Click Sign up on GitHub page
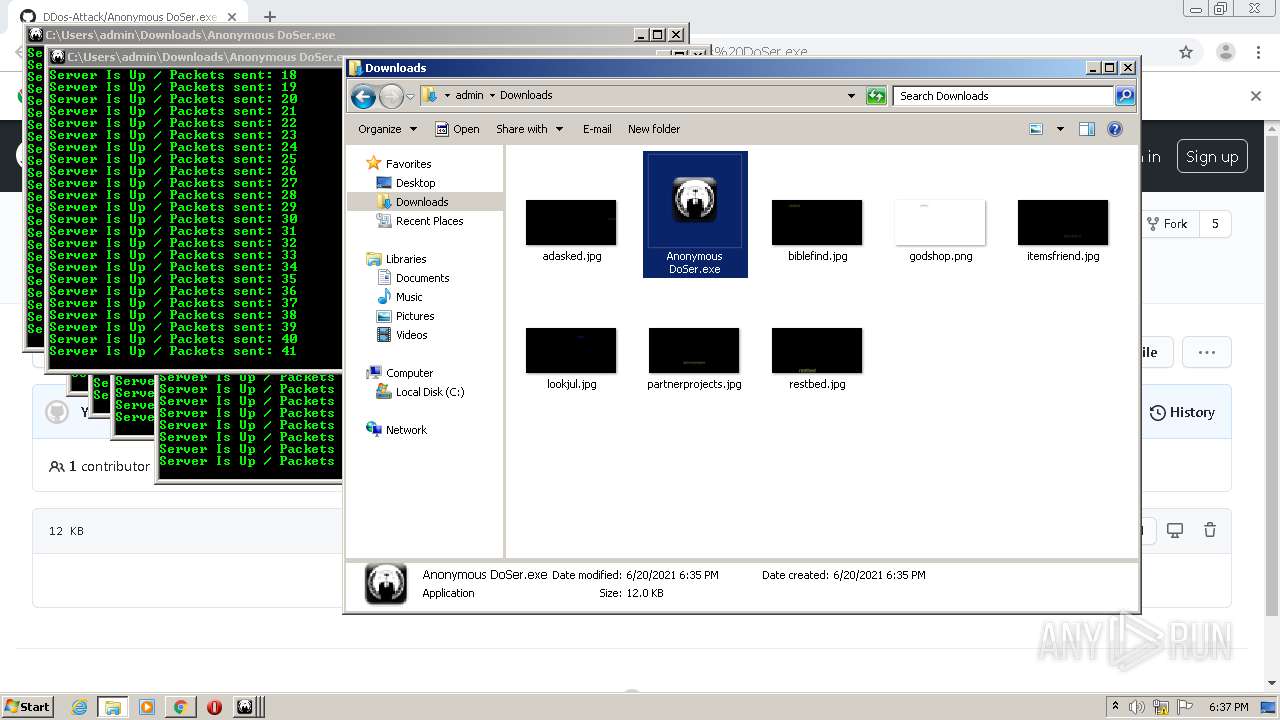 pos(1212,157)
